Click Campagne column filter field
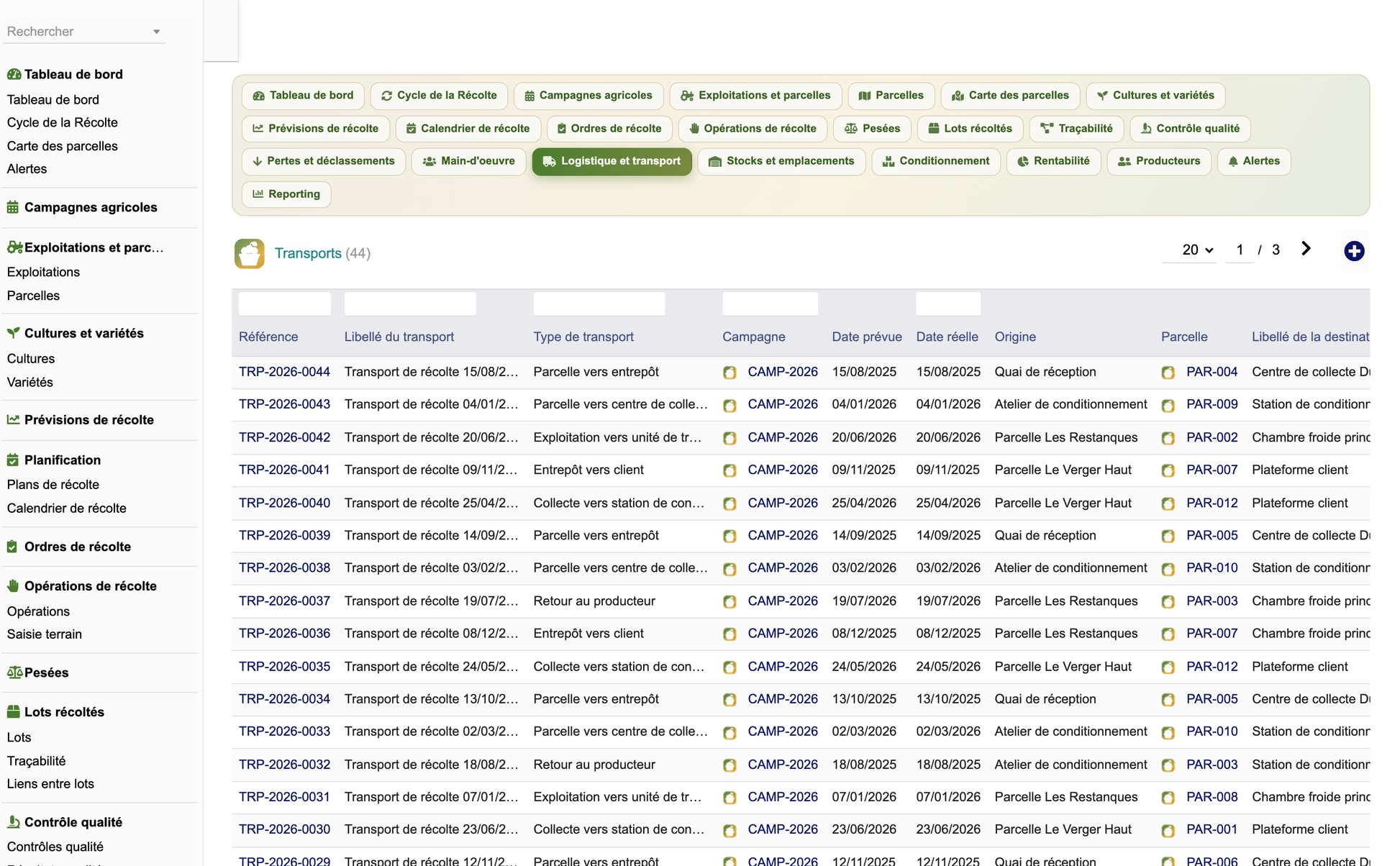1400x866 pixels. pos(770,304)
